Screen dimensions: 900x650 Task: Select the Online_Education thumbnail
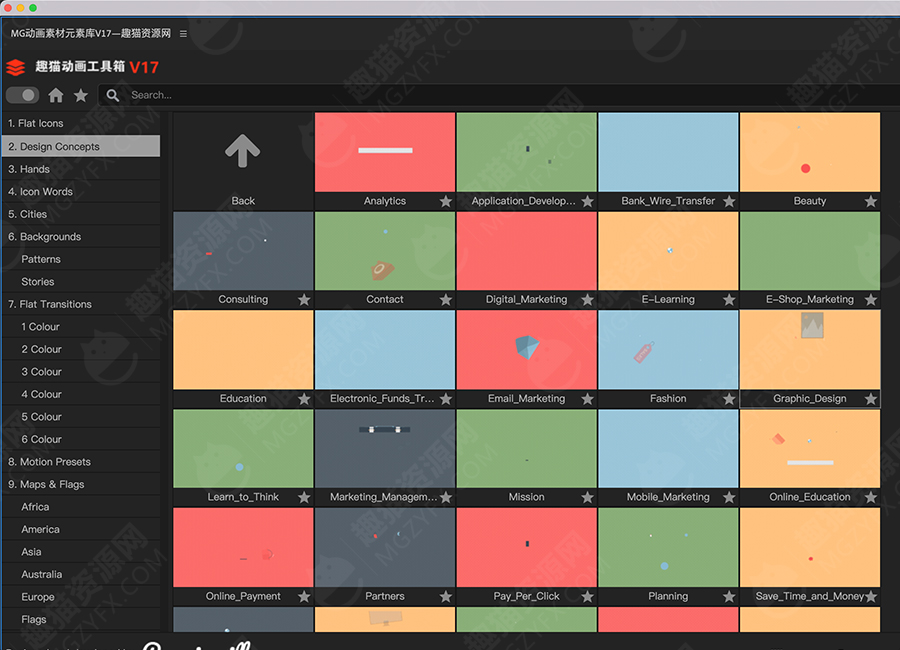[810, 448]
